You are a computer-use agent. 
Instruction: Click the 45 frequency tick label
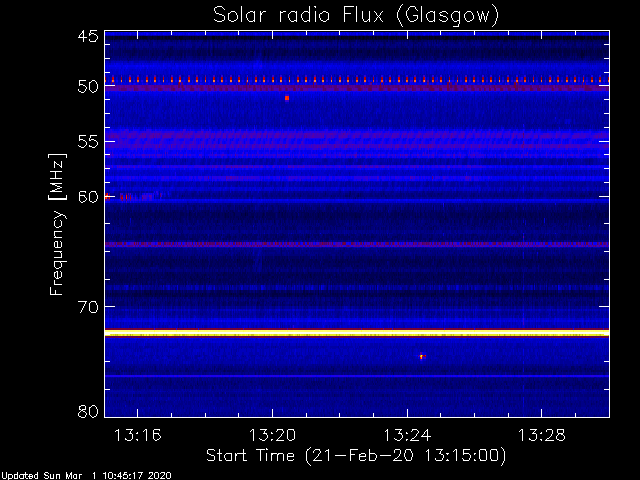[88, 36]
